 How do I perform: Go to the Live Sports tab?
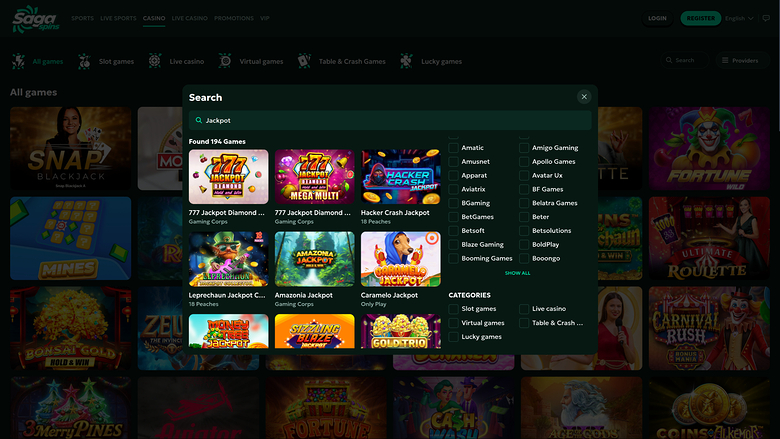118,18
